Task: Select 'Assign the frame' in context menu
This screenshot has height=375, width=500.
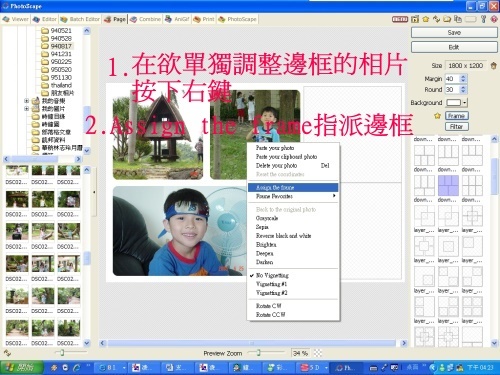Action: click(x=293, y=187)
